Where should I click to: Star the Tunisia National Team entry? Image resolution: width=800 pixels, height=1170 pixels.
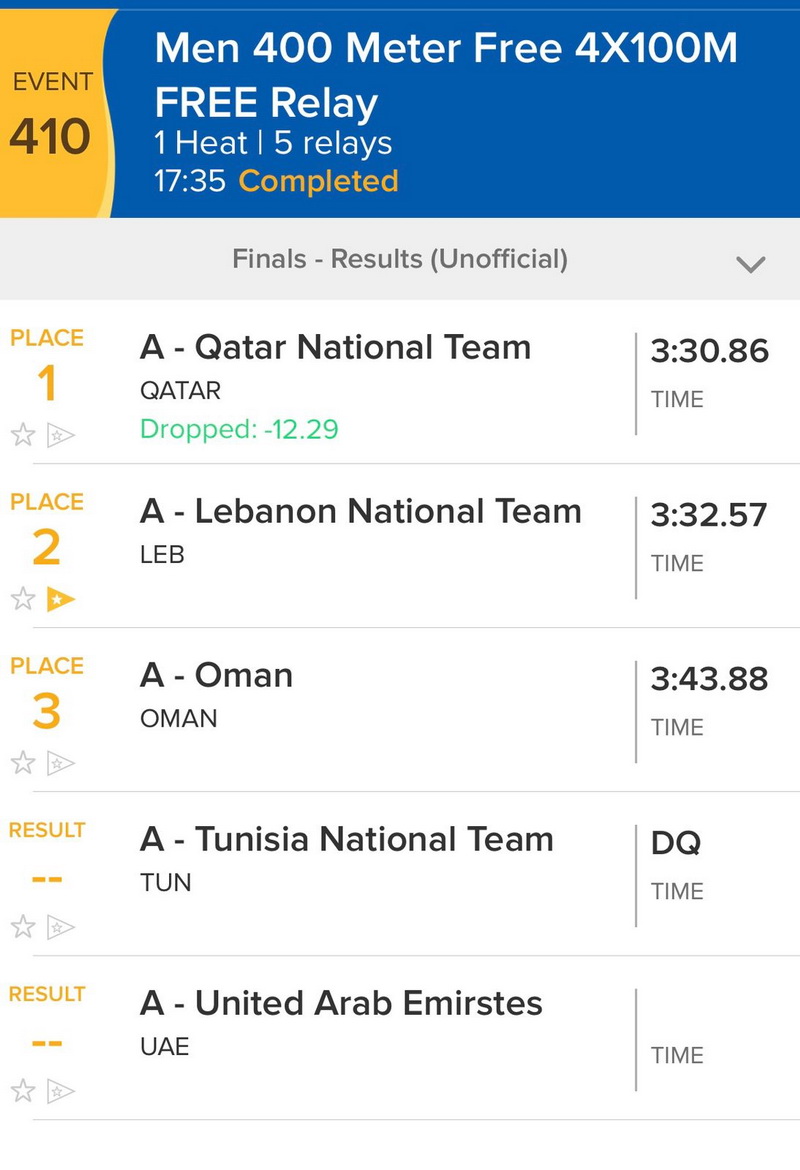pyautogui.click(x=23, y=927)
